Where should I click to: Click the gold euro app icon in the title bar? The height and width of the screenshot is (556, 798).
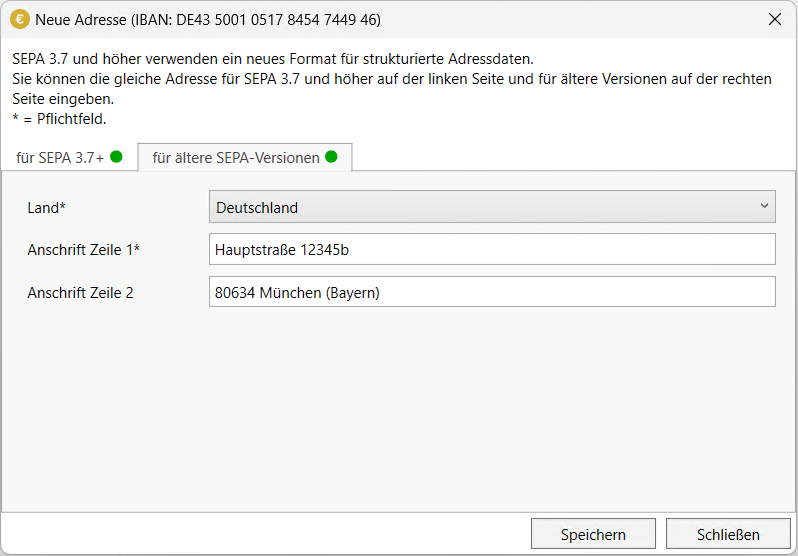pyautogui.click(x=20, y=20)
